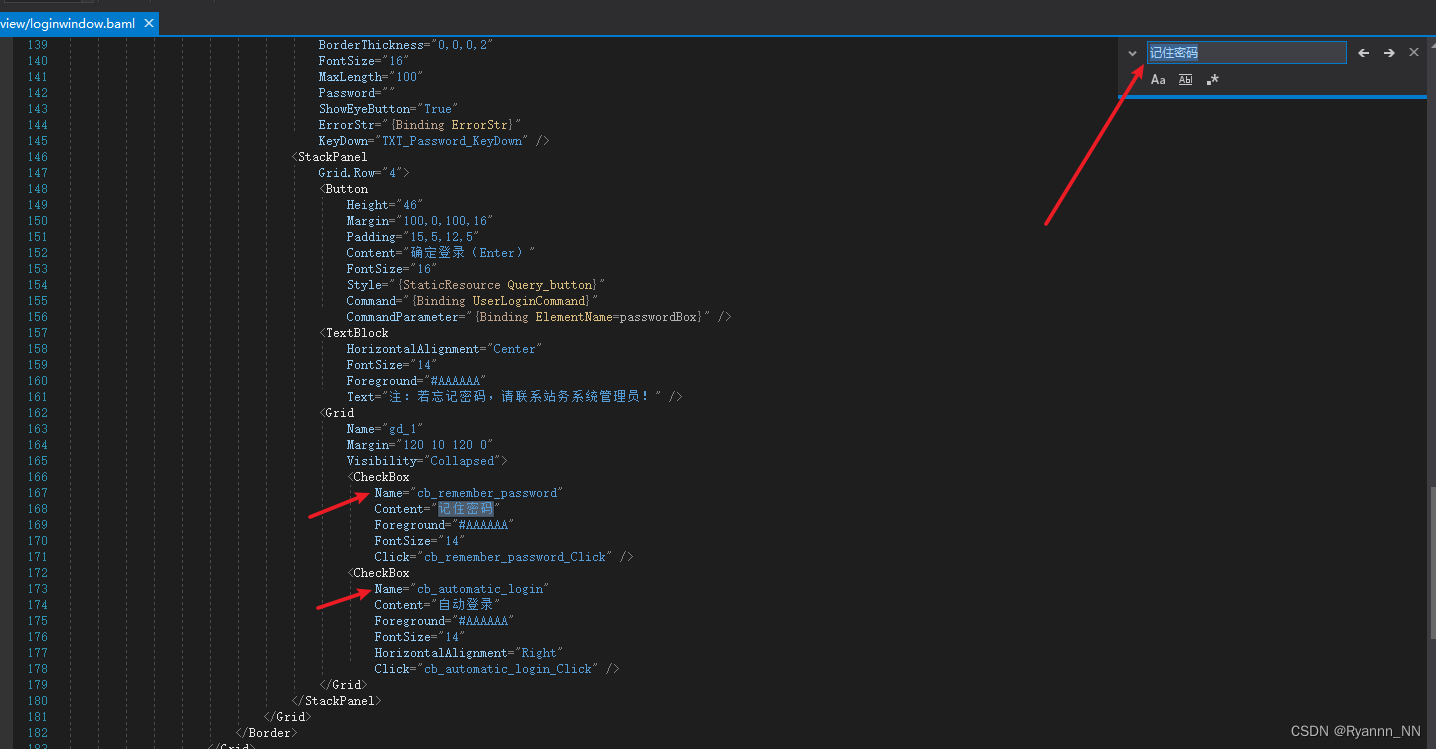Expand the find panel to show replace

pyautogui.click(x=1132, y=53)
